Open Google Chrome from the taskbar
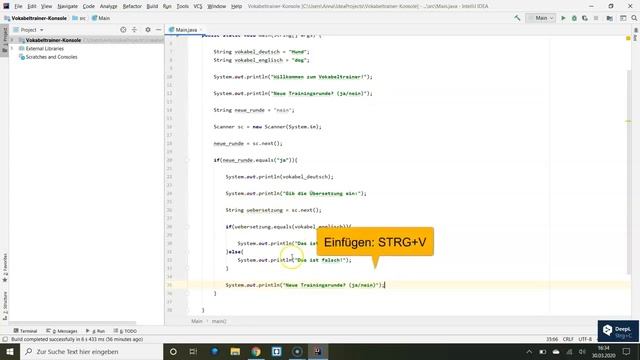This screenshot has width=640, height=360. point(256,351)
